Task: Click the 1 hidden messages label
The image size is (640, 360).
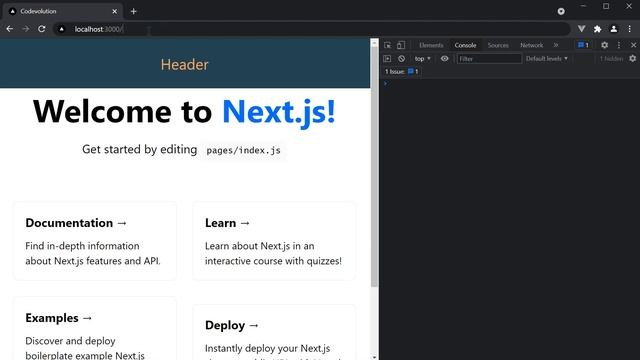Action: pyautogui.click(x=611, y=59)
